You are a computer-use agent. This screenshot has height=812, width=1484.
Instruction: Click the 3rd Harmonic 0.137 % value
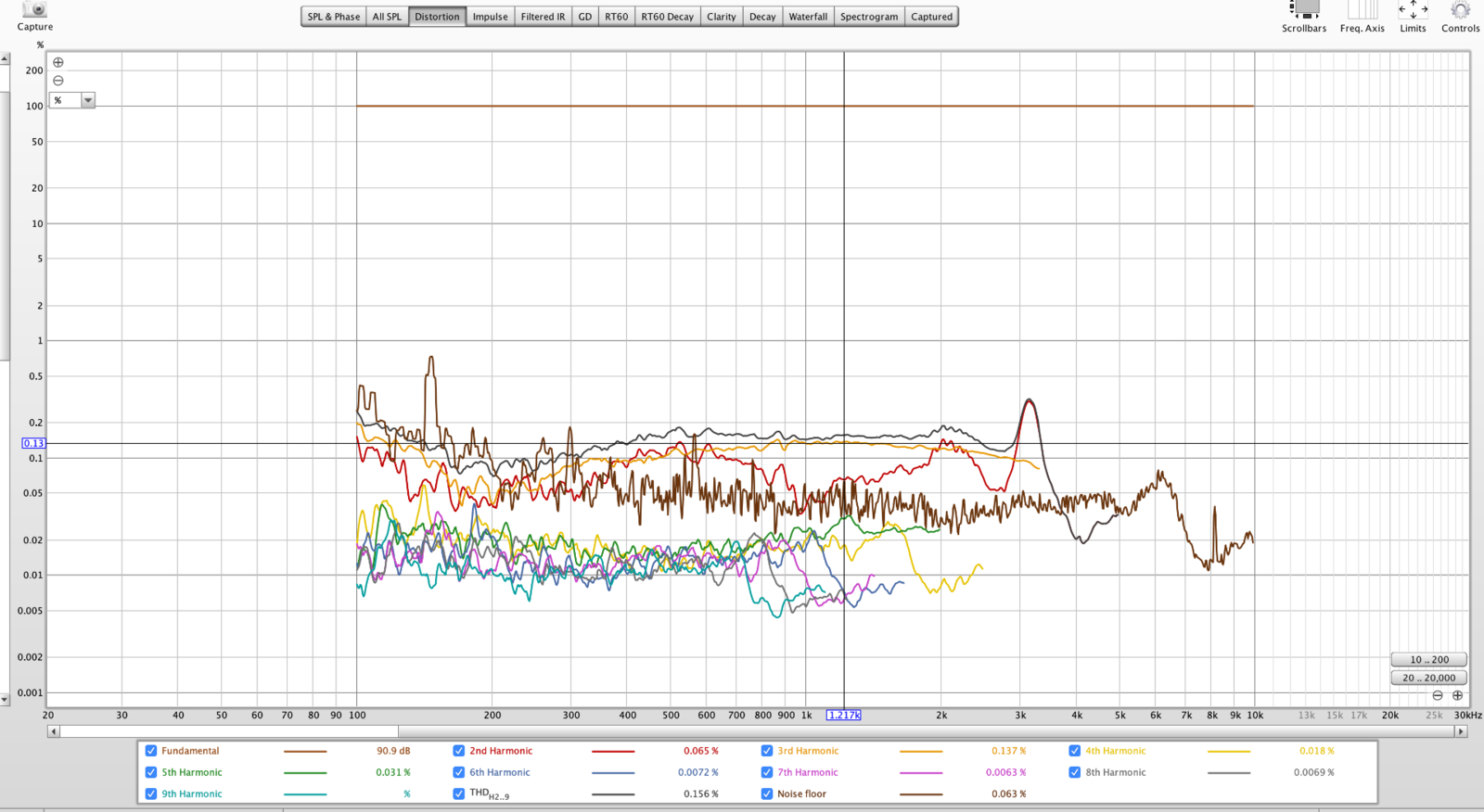pyautogui.click(x=1009, y=751)
